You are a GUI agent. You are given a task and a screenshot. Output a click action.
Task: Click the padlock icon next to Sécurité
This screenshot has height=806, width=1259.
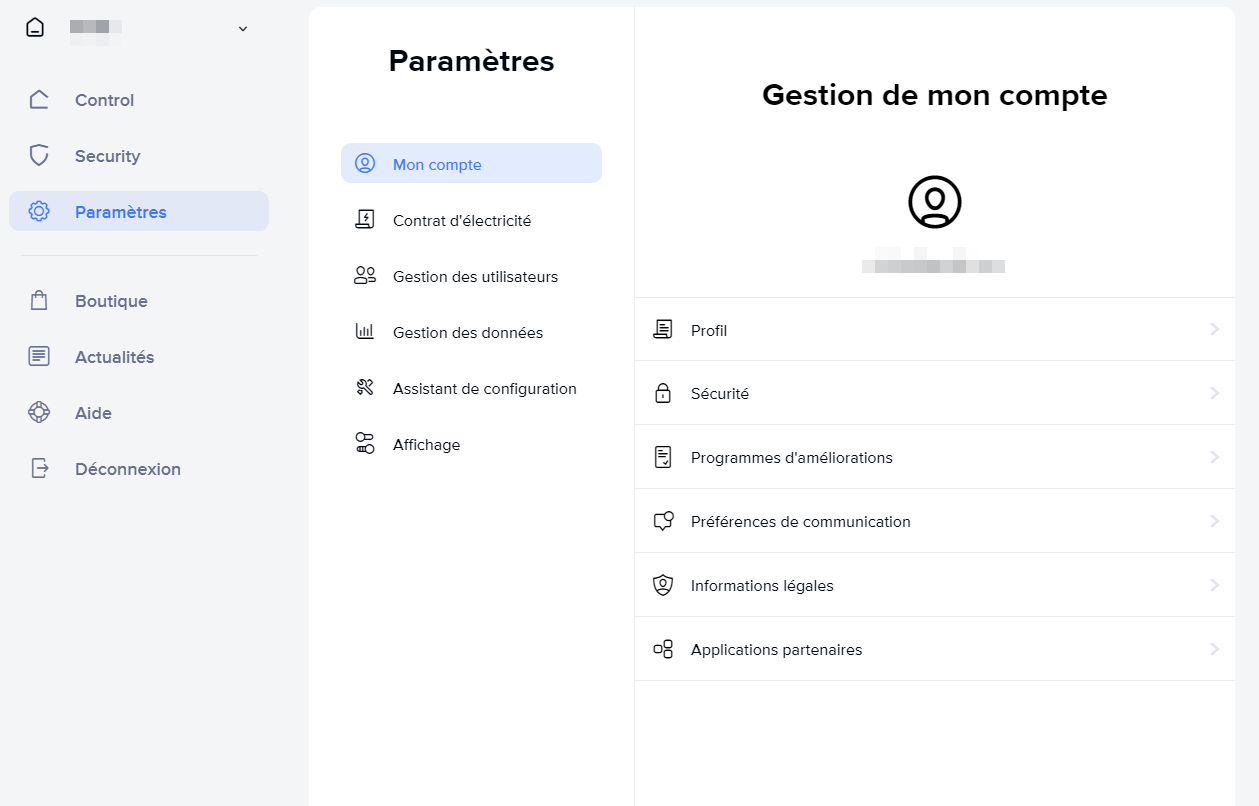pos(663,394)
